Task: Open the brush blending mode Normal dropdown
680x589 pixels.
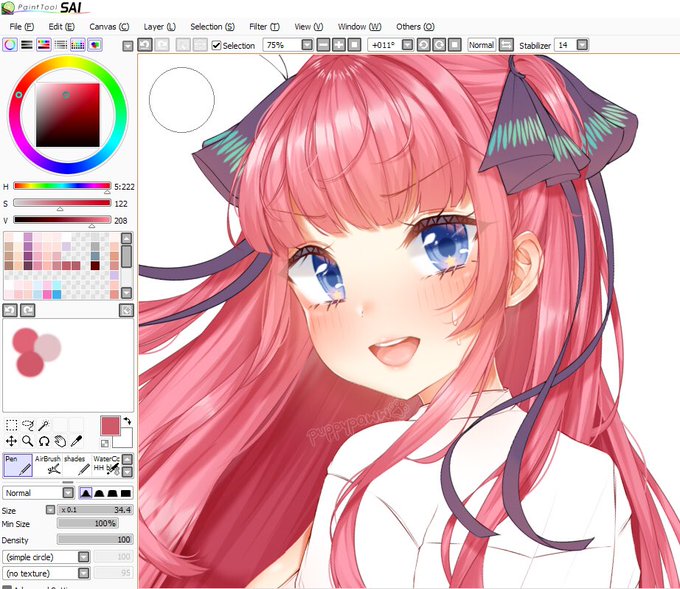Action: (38, 493)
